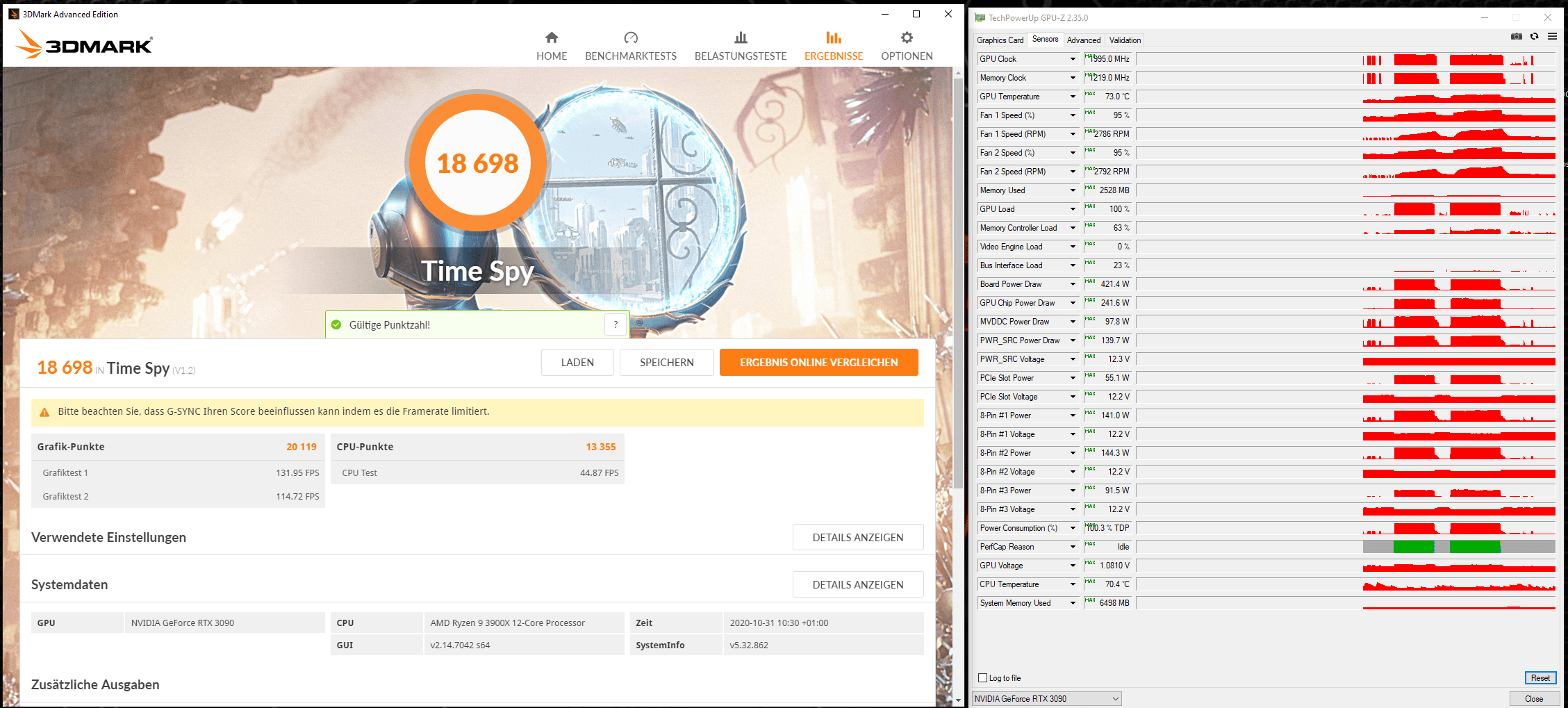The width and height of the screenshot is (1568, 708).
Task: Open Memory Clock sensor dropdown
Action: point(1073,78)
